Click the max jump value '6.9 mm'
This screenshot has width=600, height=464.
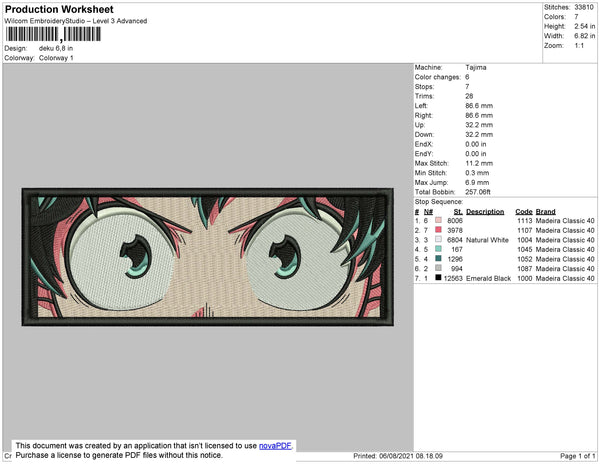pos(477,182)
